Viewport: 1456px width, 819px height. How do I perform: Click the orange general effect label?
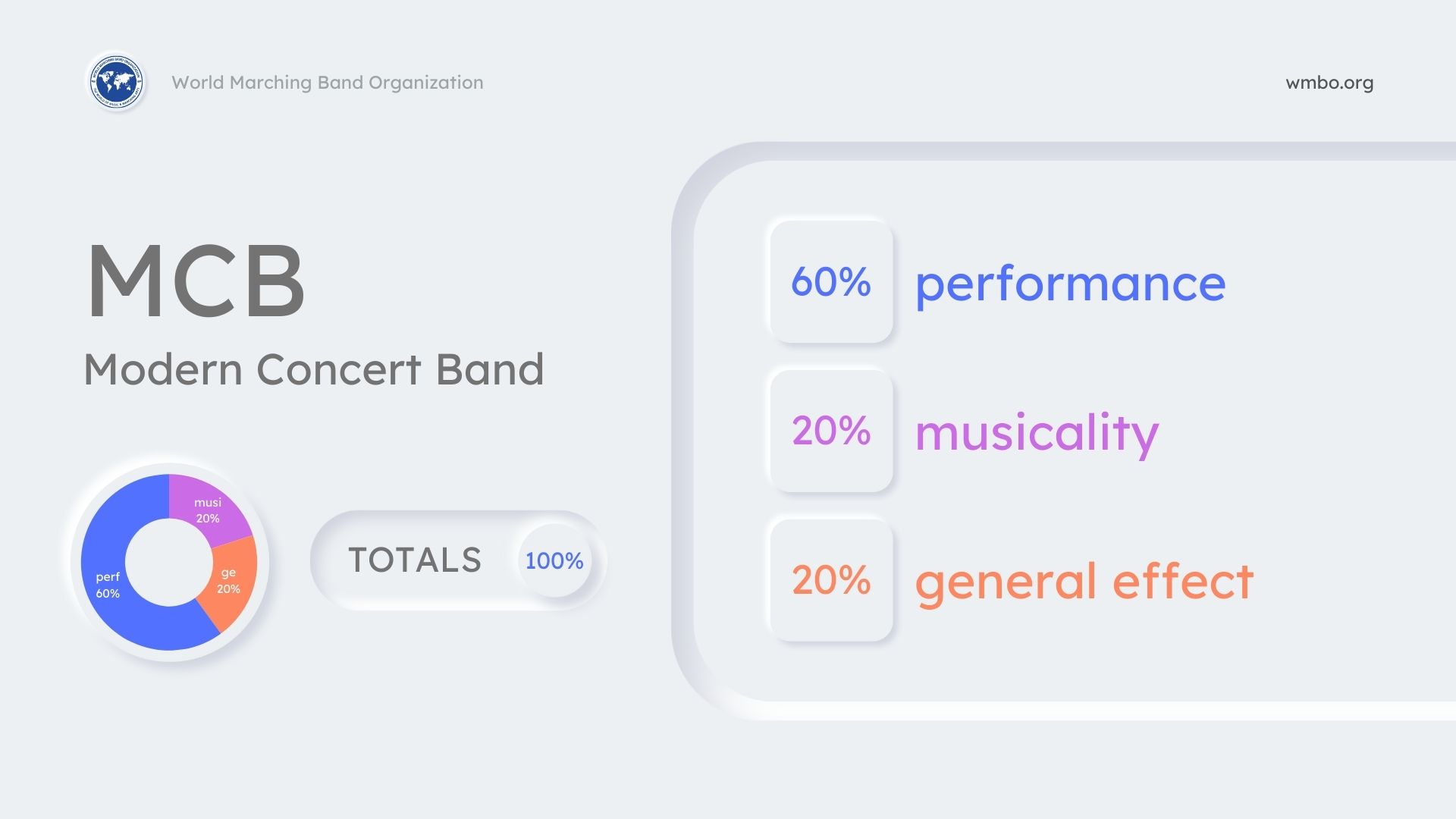tap(1084, 582)
